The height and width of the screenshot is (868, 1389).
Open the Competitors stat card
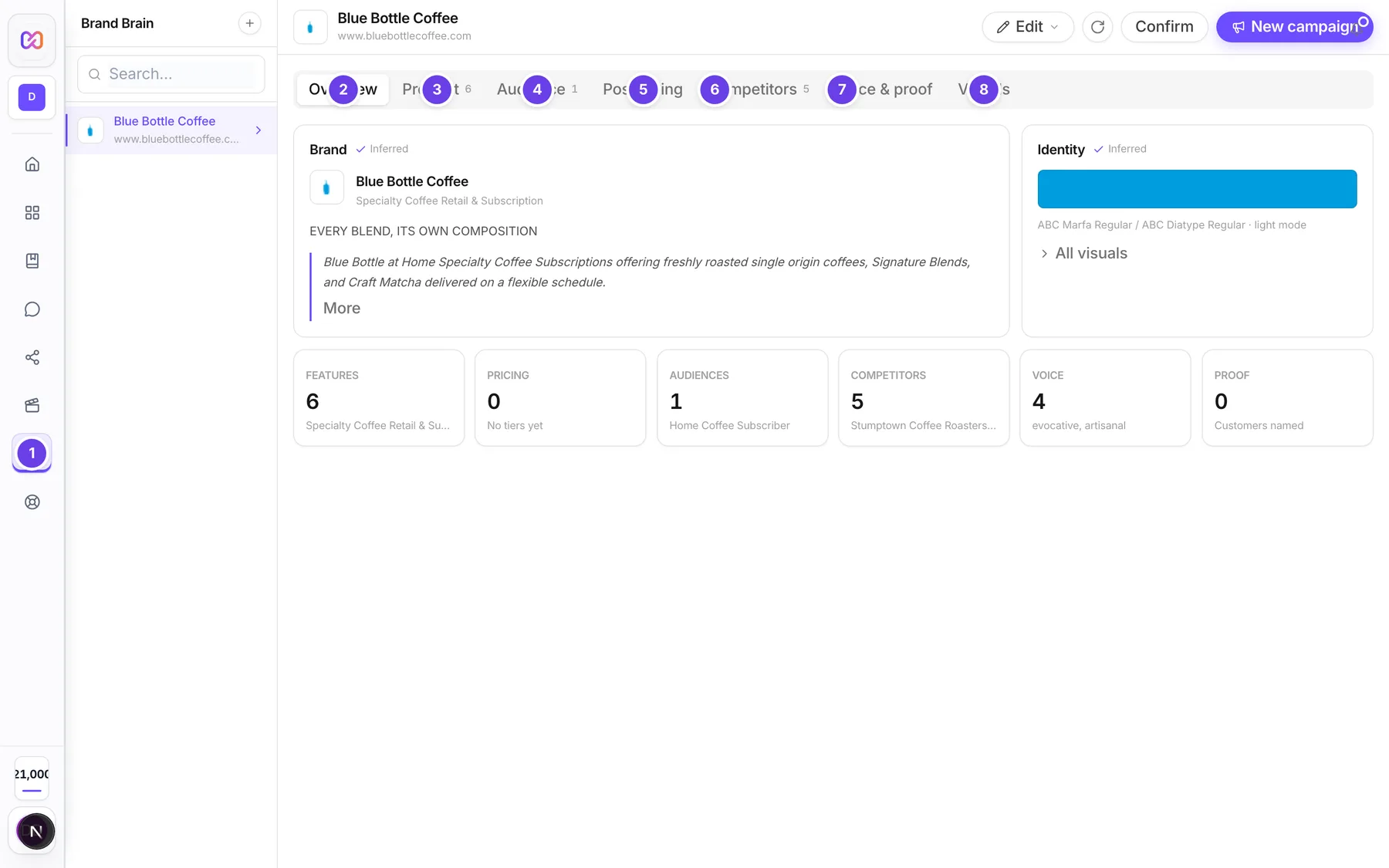click(924, 398)
